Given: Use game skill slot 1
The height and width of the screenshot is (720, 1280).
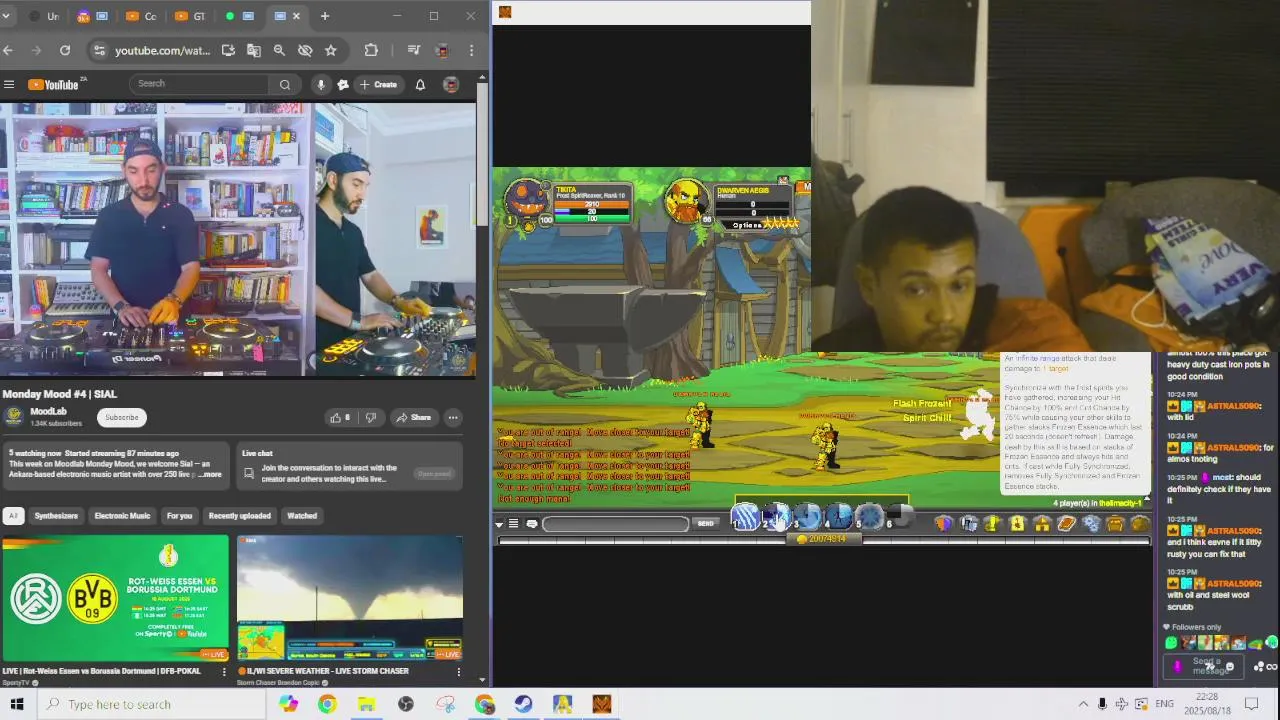Looking at the screenshot, I should (745, 518).
